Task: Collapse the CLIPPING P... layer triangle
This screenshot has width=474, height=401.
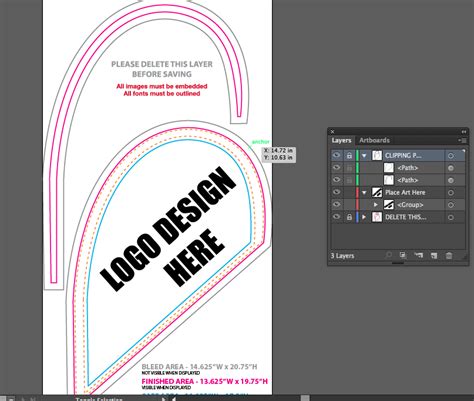Action: point(364,155)
